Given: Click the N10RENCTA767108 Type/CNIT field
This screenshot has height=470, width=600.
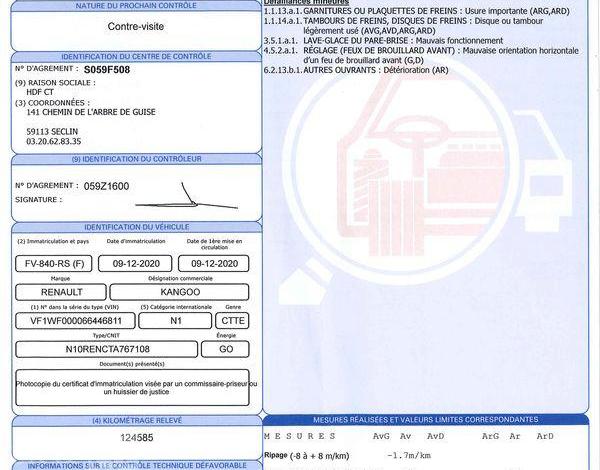Looking at the screenshot, I should 107,349.
